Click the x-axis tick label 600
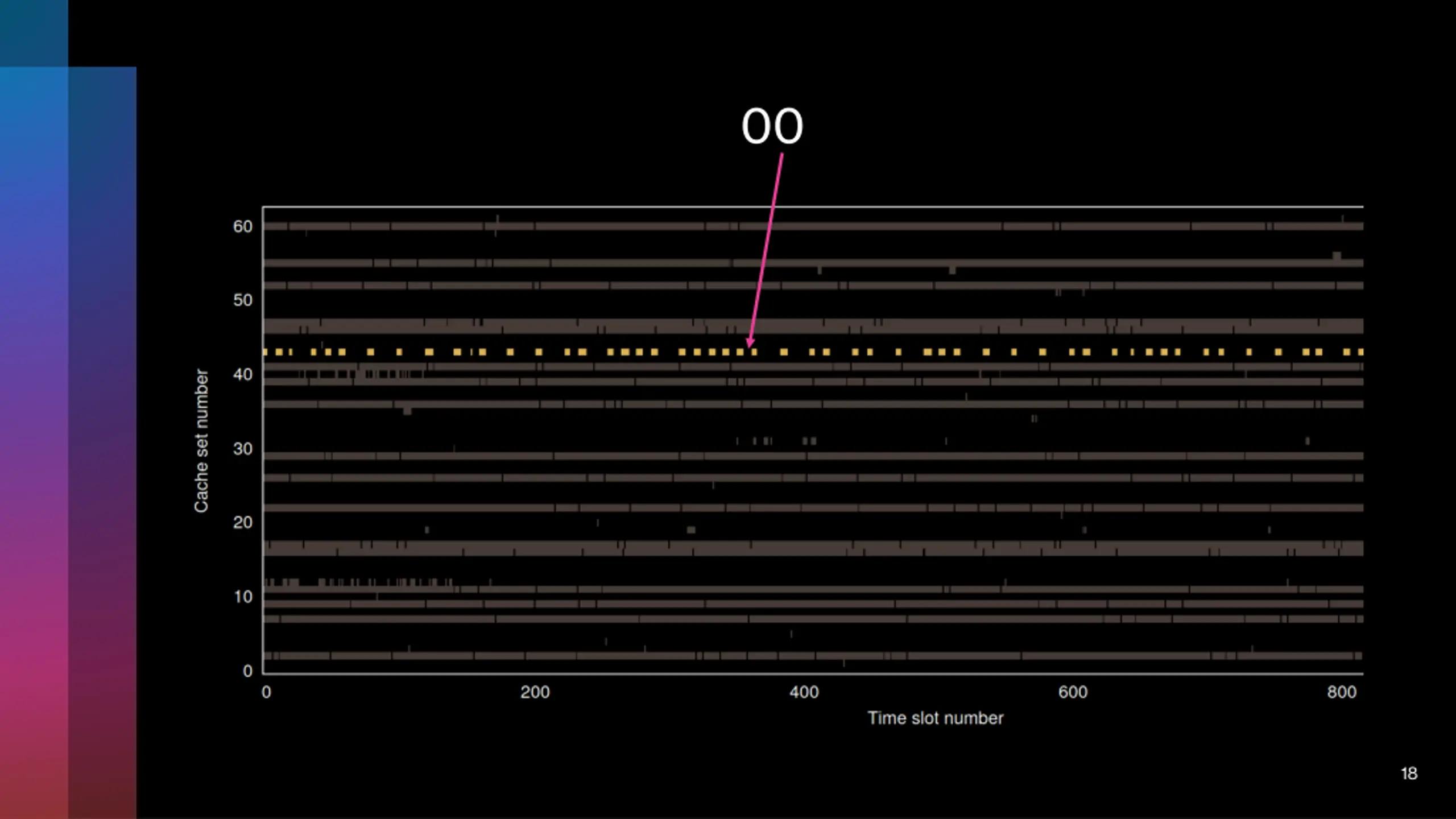Screen dimensions: 1456x819 point(1073,692)
